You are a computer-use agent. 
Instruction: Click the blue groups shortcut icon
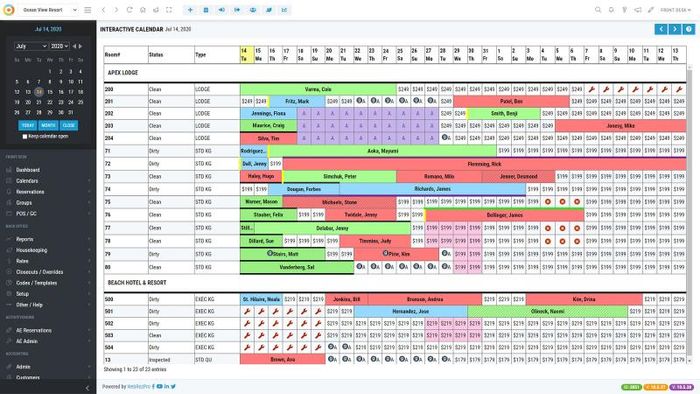(x=253, y=10)
